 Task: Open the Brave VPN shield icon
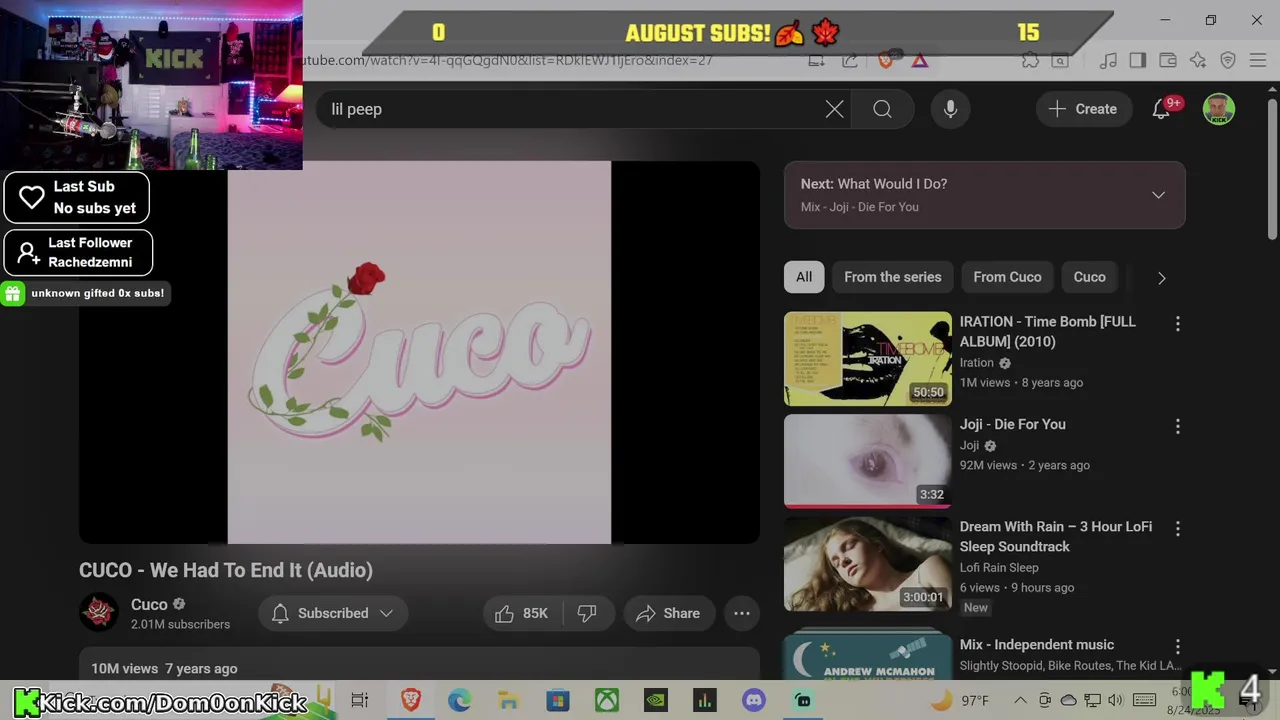pyautogui.click(x=1228, y=61)
